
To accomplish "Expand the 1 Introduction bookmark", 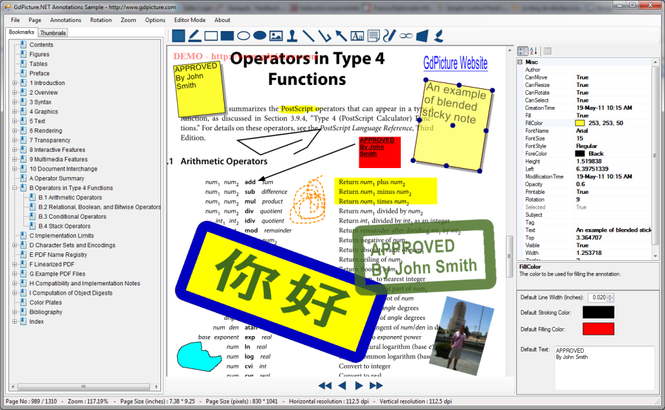I will (x=15, y=83).
